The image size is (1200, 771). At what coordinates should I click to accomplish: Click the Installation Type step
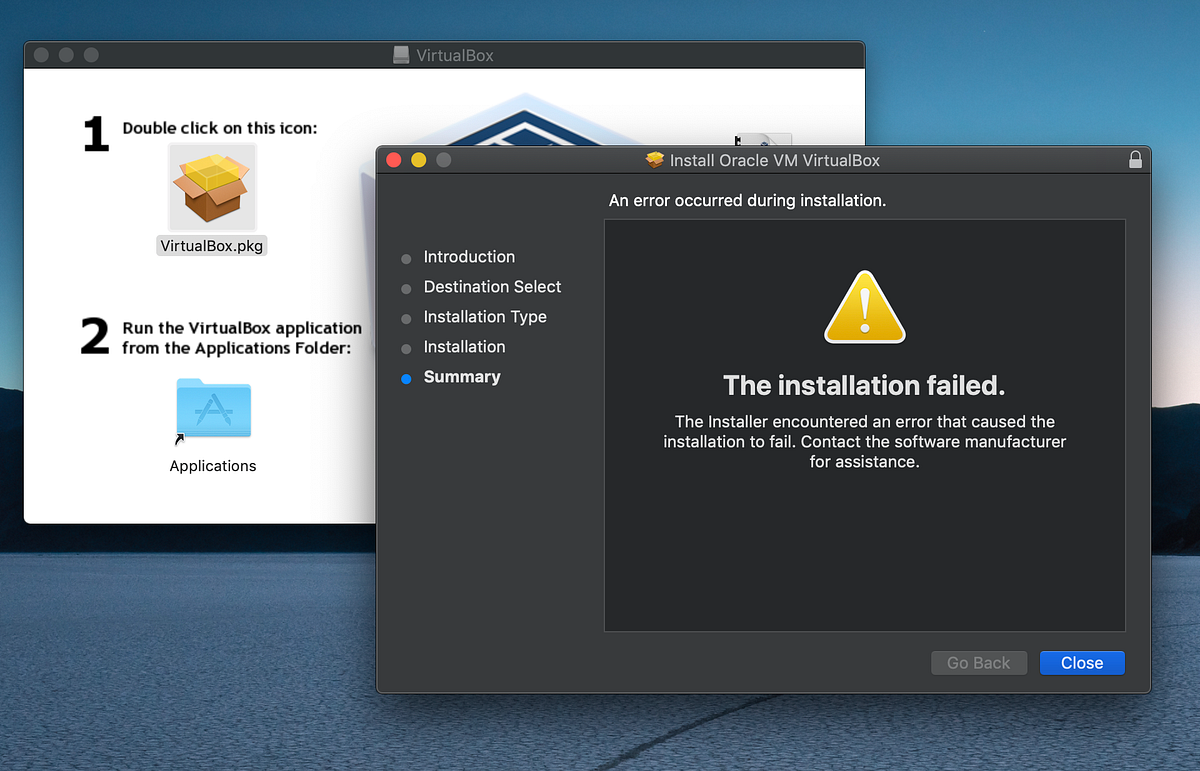484,317
